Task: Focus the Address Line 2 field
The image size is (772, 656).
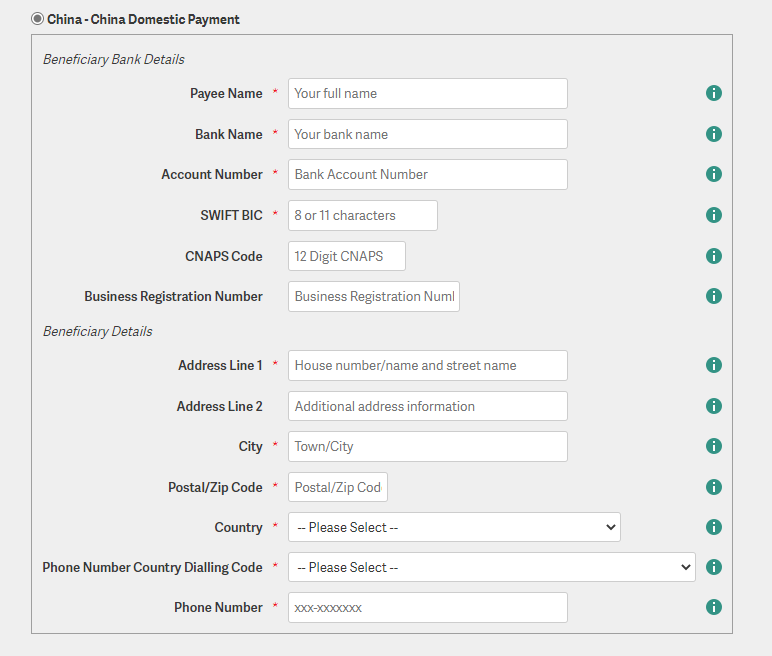Action: [x=427, y=406]
